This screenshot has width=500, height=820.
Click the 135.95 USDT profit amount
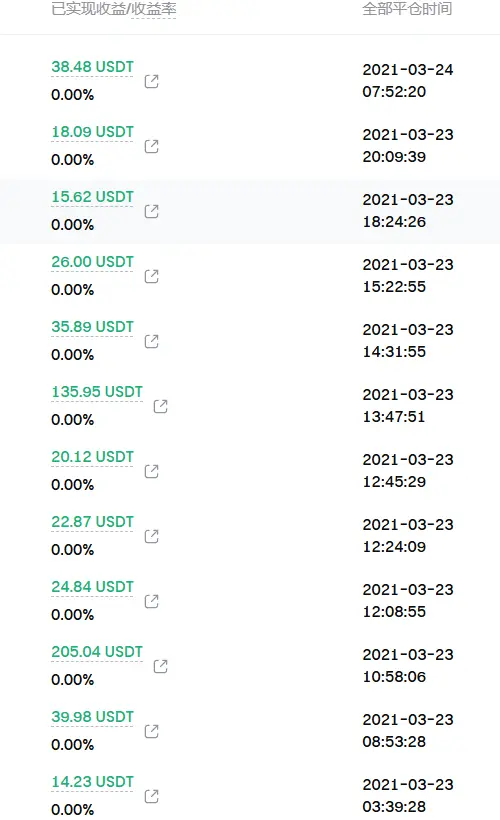[97, 392]
